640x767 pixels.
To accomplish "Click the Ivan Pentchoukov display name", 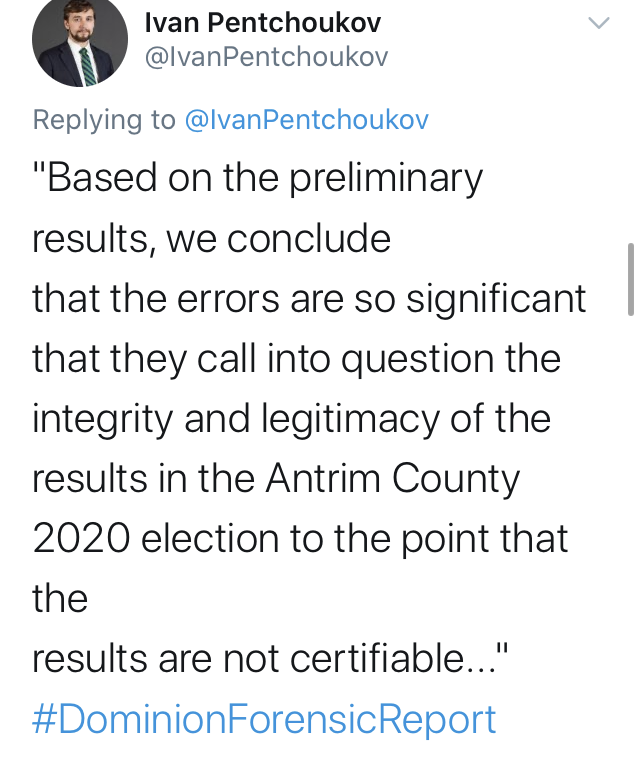I will tap(263, 23).
